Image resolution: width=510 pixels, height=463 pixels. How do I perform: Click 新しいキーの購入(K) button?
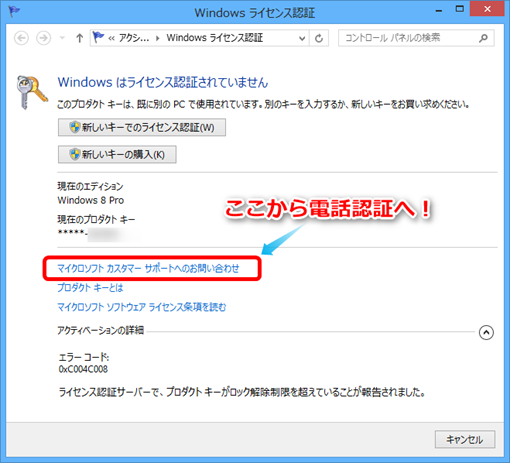click(x=117, y=154)
